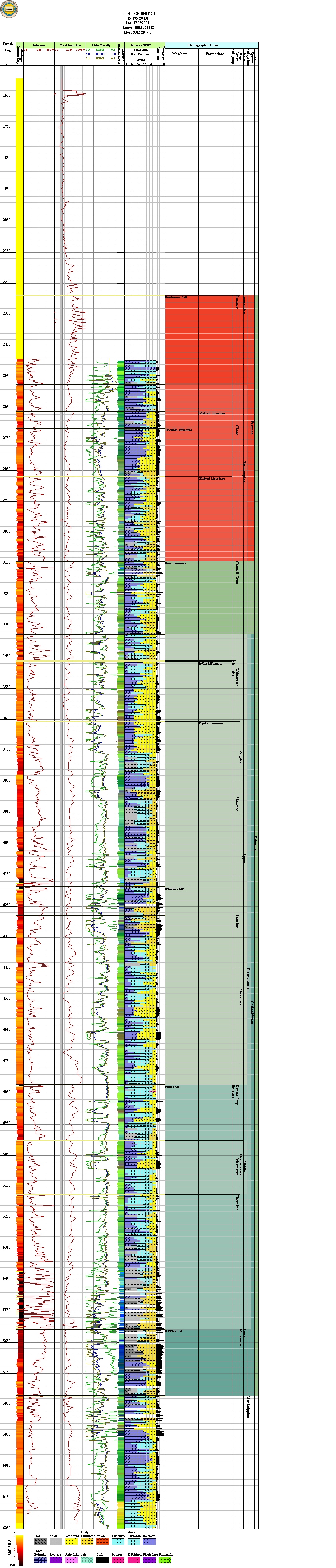Click the Stark Shale member label

tap(173, 1087)
